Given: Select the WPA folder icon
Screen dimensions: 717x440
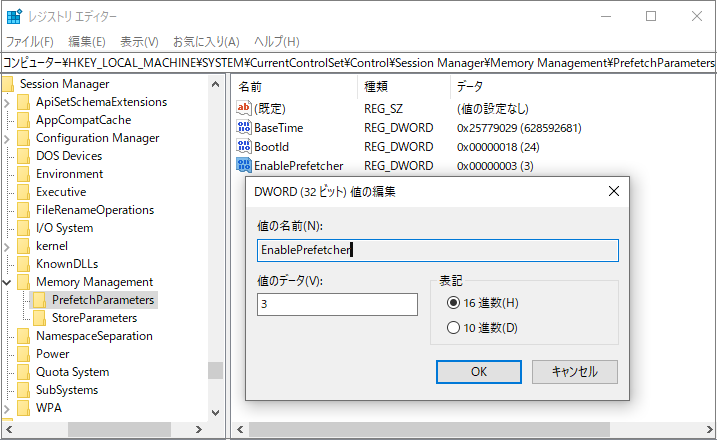Looking at the screenshot, I should 23,408.
